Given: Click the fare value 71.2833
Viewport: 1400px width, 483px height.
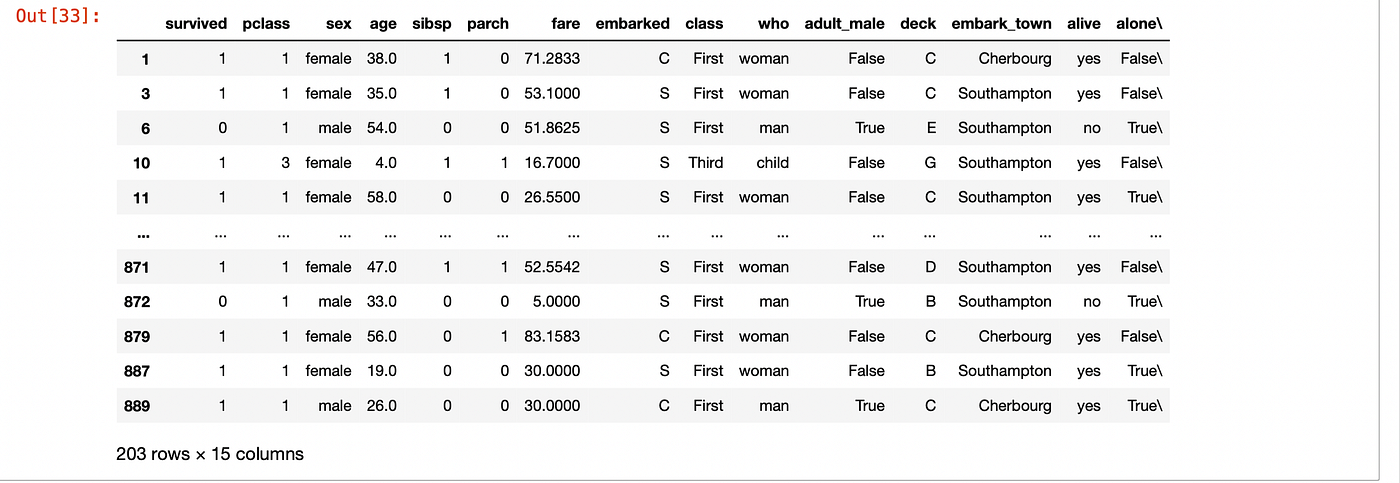Looking at the screenshot, I should click(551, 59).
